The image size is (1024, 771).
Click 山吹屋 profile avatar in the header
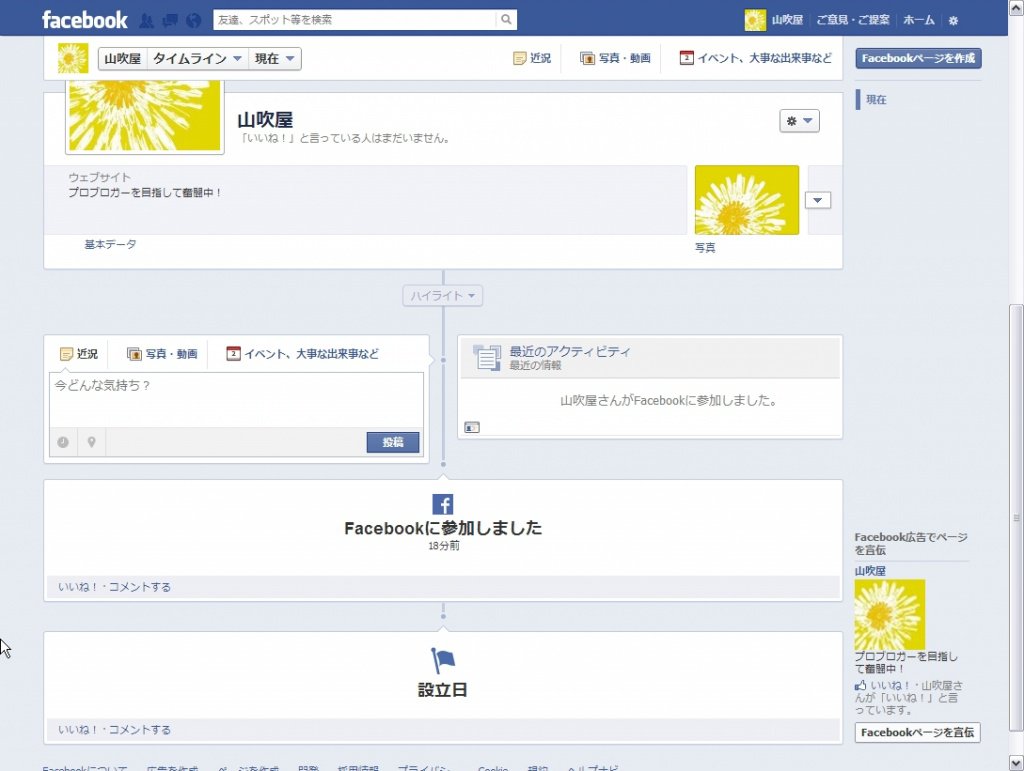(x=755, y=20)
